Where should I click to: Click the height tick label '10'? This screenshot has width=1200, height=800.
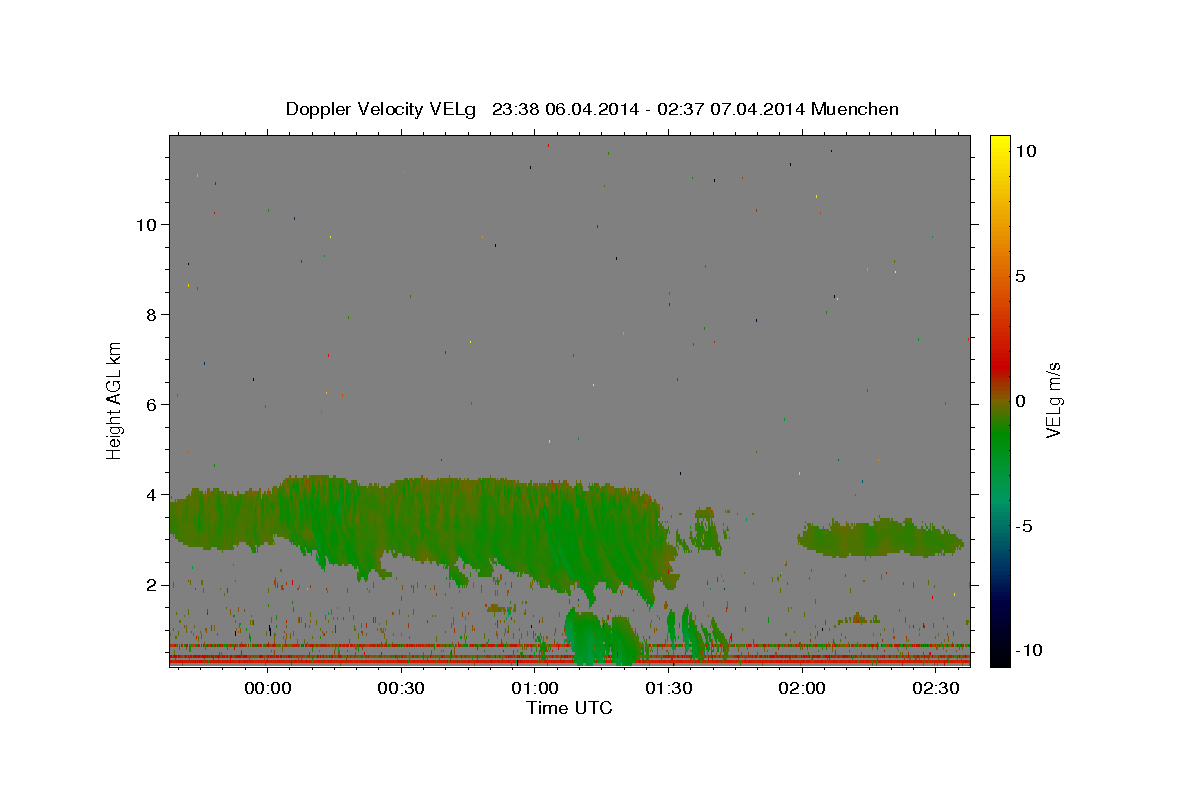[146, 224]
